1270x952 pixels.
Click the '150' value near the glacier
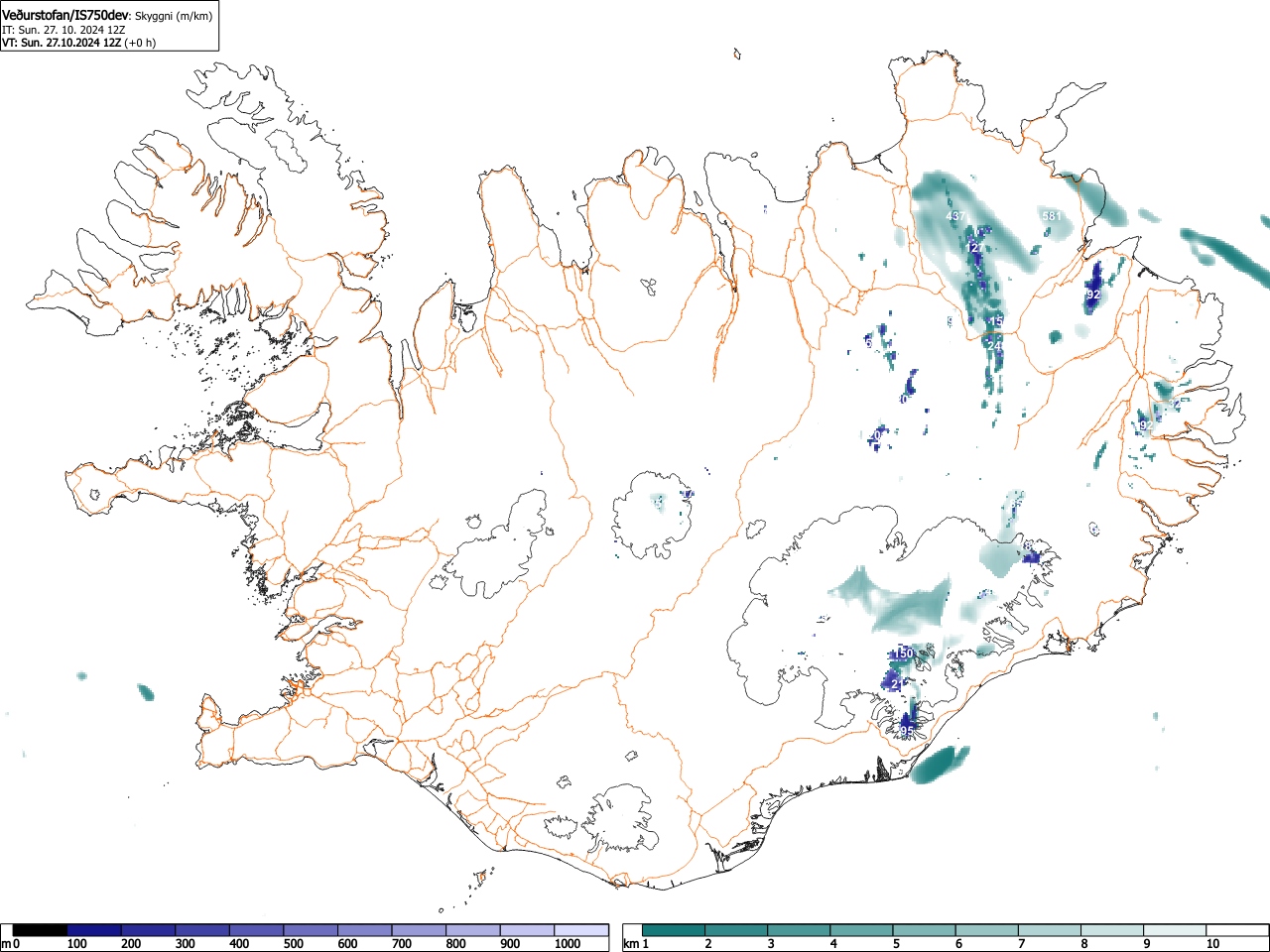coord(903,654)
